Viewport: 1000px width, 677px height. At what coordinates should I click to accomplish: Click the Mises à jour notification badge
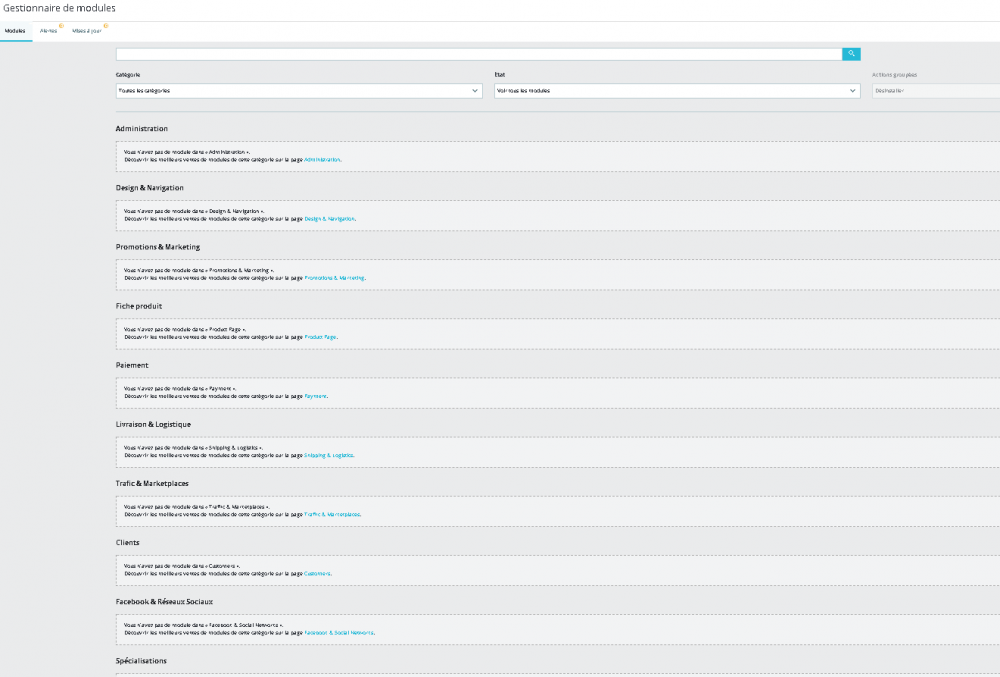click(106, 26)
